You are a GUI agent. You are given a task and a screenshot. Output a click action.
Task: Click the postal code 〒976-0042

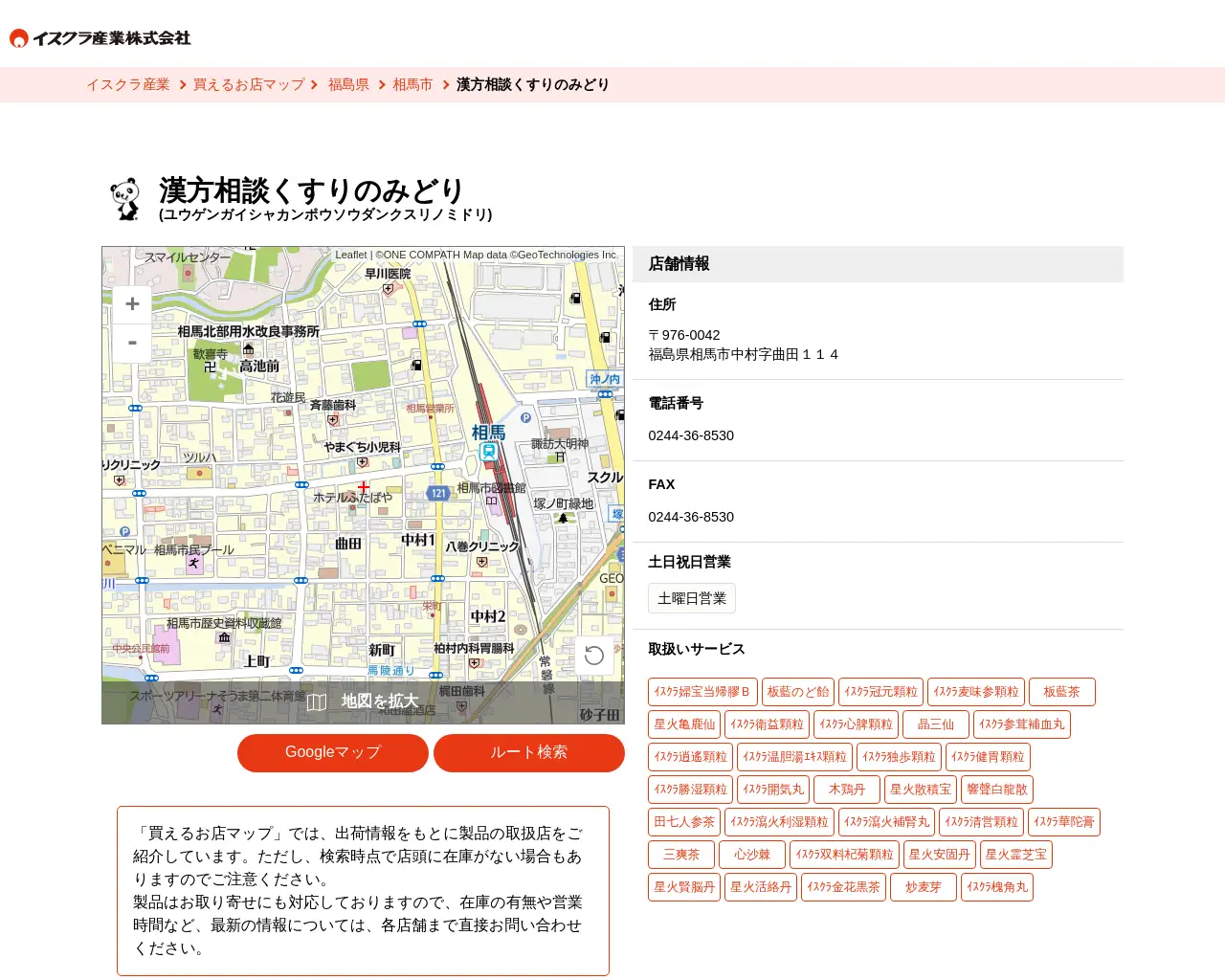coord(684,335)
